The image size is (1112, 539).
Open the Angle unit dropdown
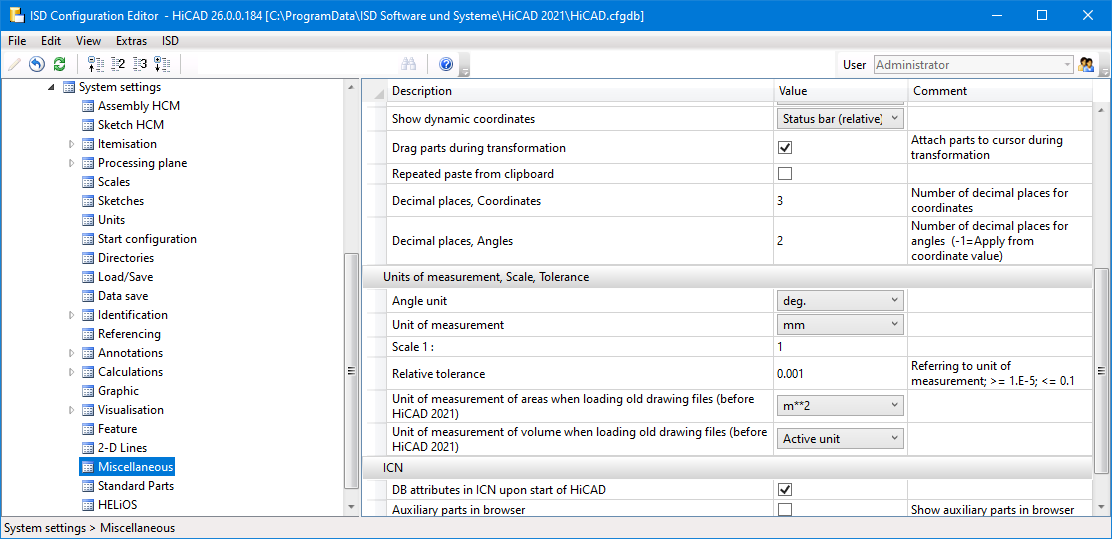point(840,300)
